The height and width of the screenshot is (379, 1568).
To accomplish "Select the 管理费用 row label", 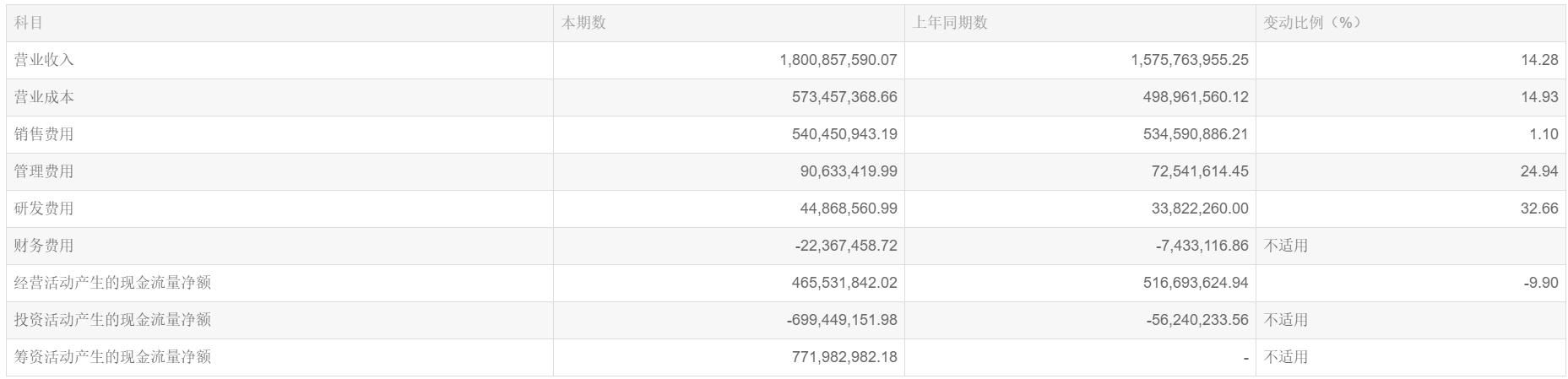I will tap(45, 171).
